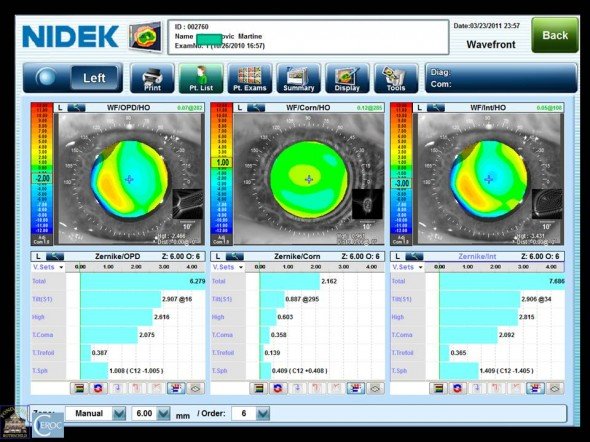Click the Zernike/Int panel title
This screenshot has width=590, height=442.
(x=477, y=257)
